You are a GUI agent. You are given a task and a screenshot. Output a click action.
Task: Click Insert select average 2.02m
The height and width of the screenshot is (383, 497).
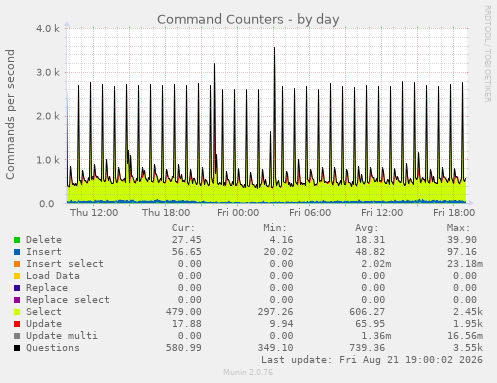376,264
